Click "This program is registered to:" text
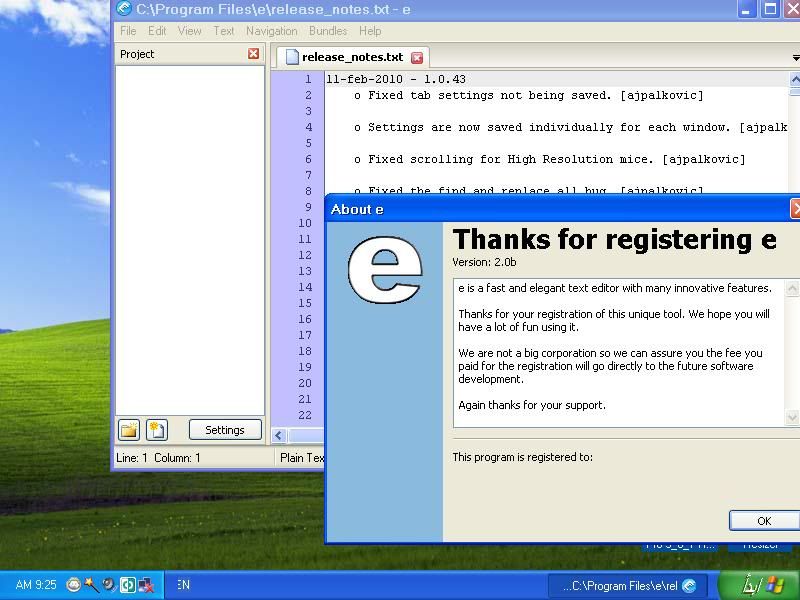 [522, 457]
